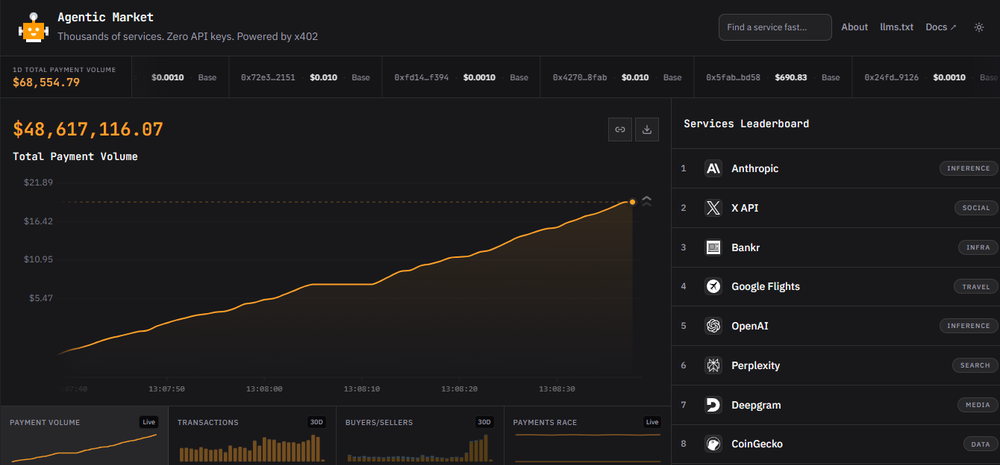The height and width of the screenshot is (465, 1000).
Task: Click the MEDIA tag beside Deepgram
Action: coord(977,405)
